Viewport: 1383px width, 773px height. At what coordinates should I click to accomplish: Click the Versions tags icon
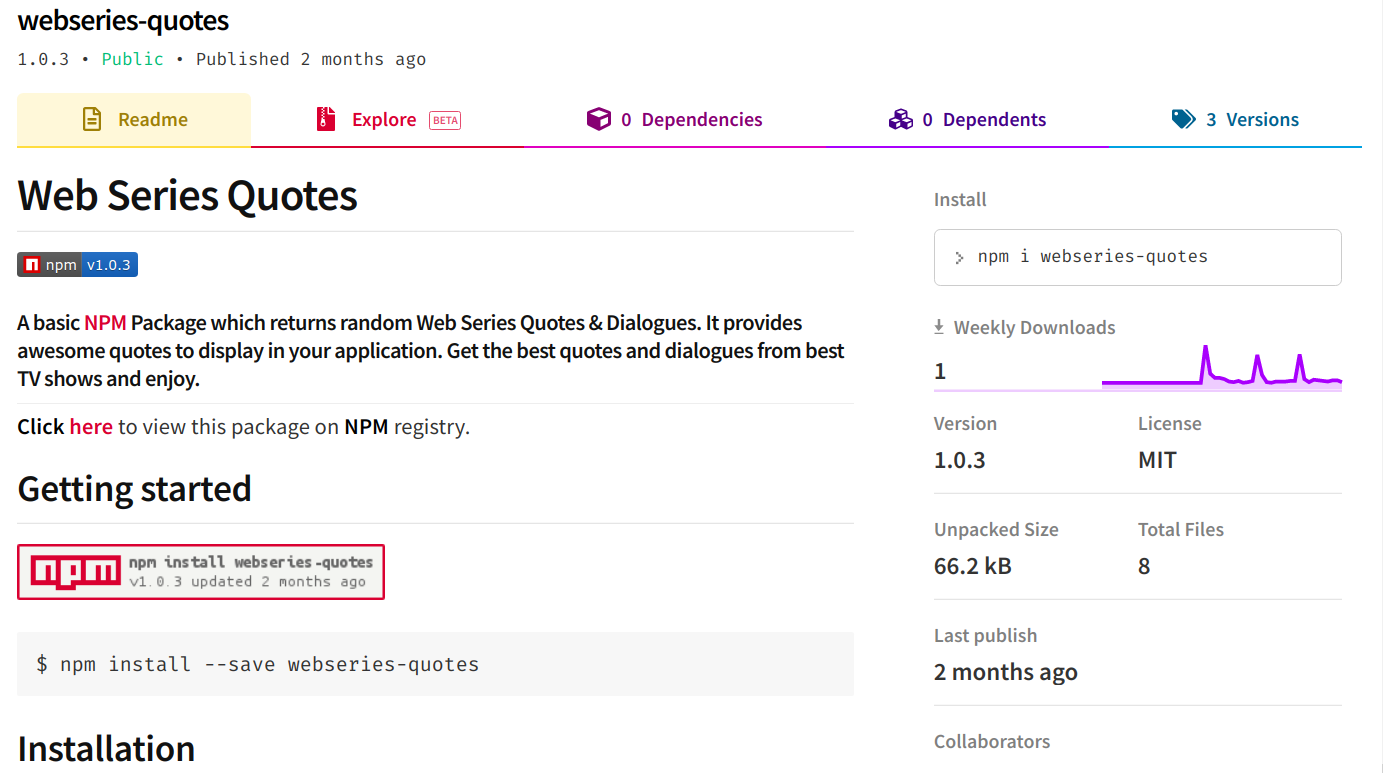pyautogui.click(x=1183, y=120)
